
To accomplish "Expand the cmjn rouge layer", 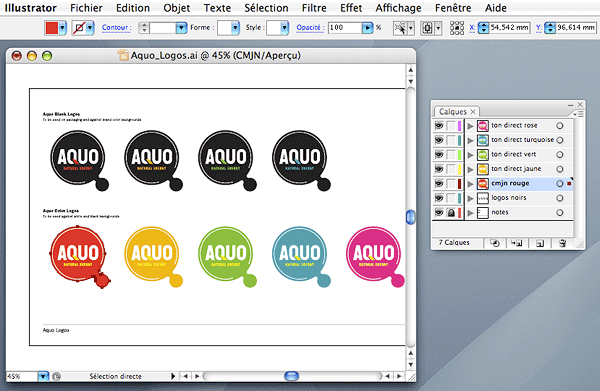I will click(x=471, y=184).
